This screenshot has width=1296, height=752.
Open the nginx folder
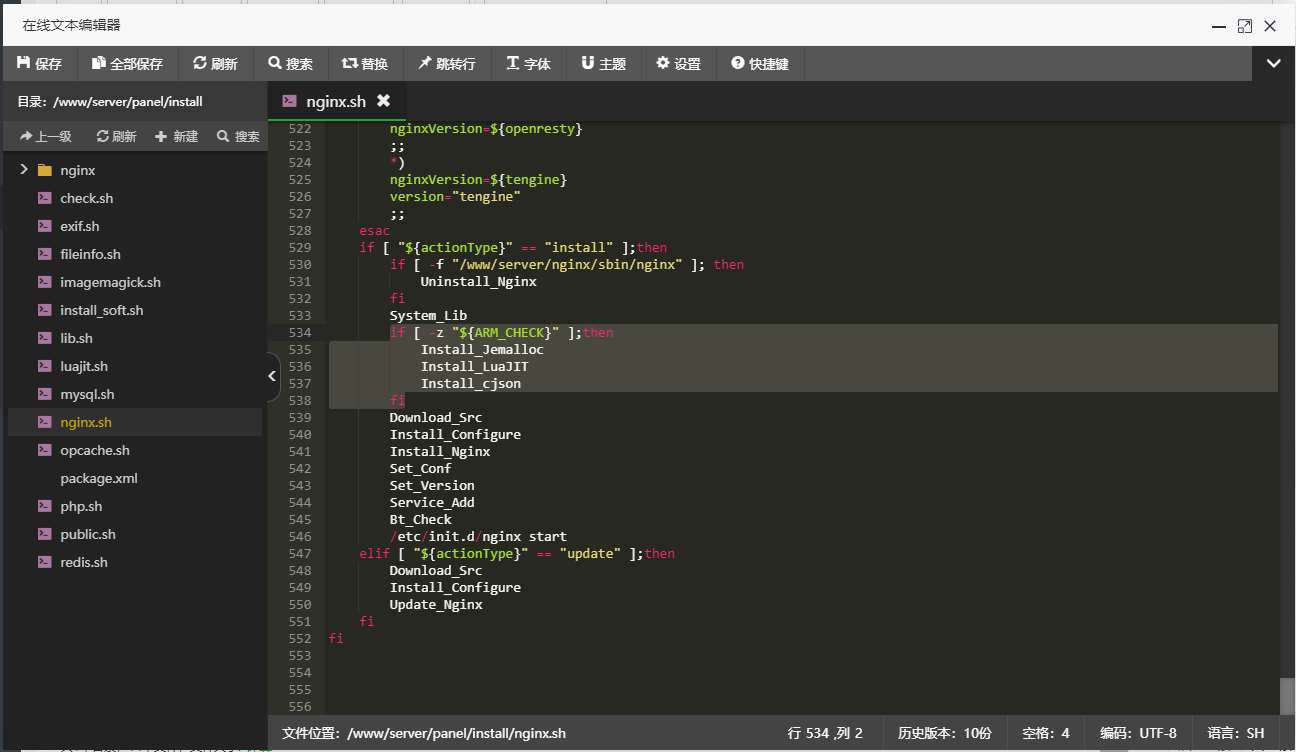pos(78,170)
